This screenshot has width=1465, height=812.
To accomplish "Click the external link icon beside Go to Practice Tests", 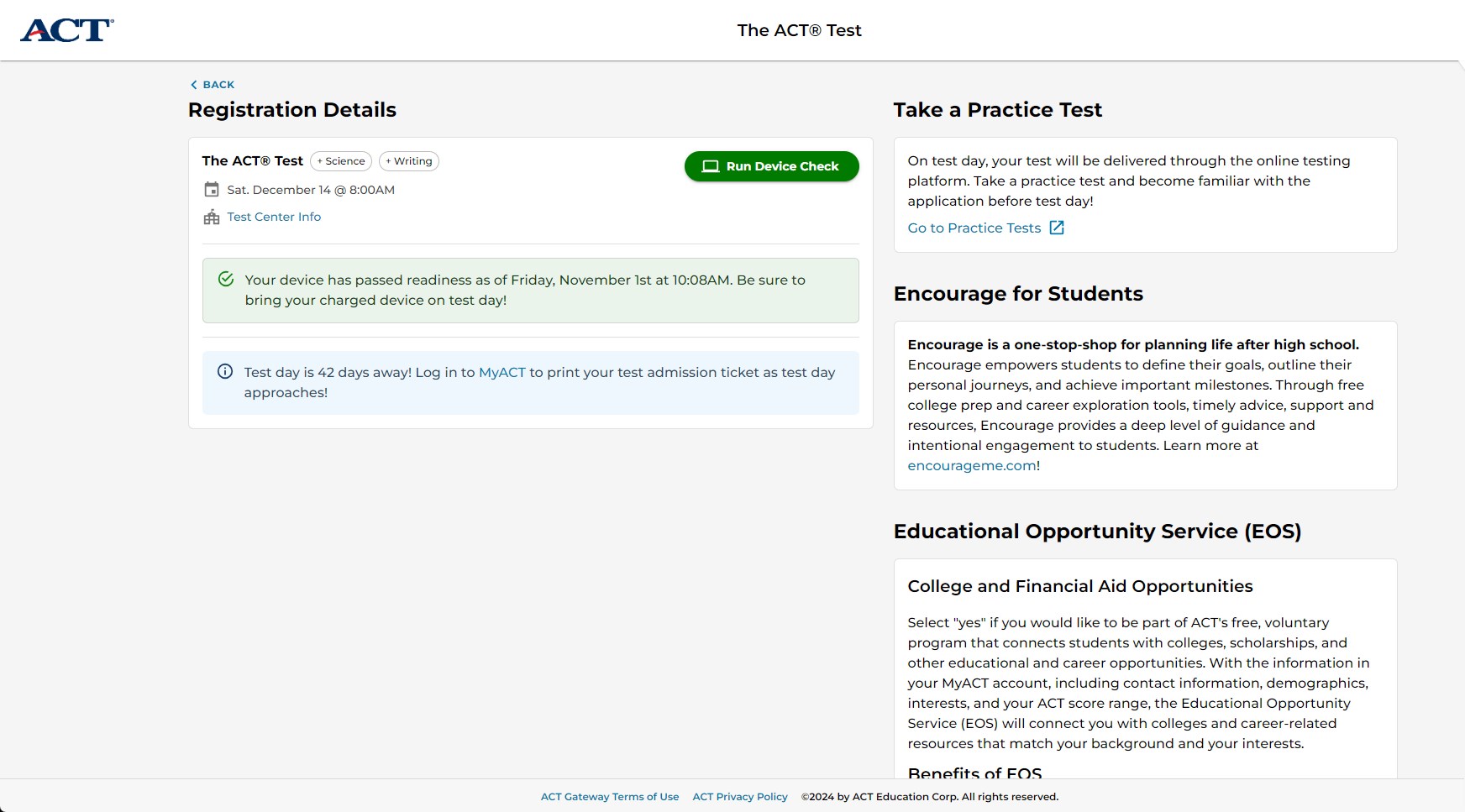I will [x=1057, y=227].
